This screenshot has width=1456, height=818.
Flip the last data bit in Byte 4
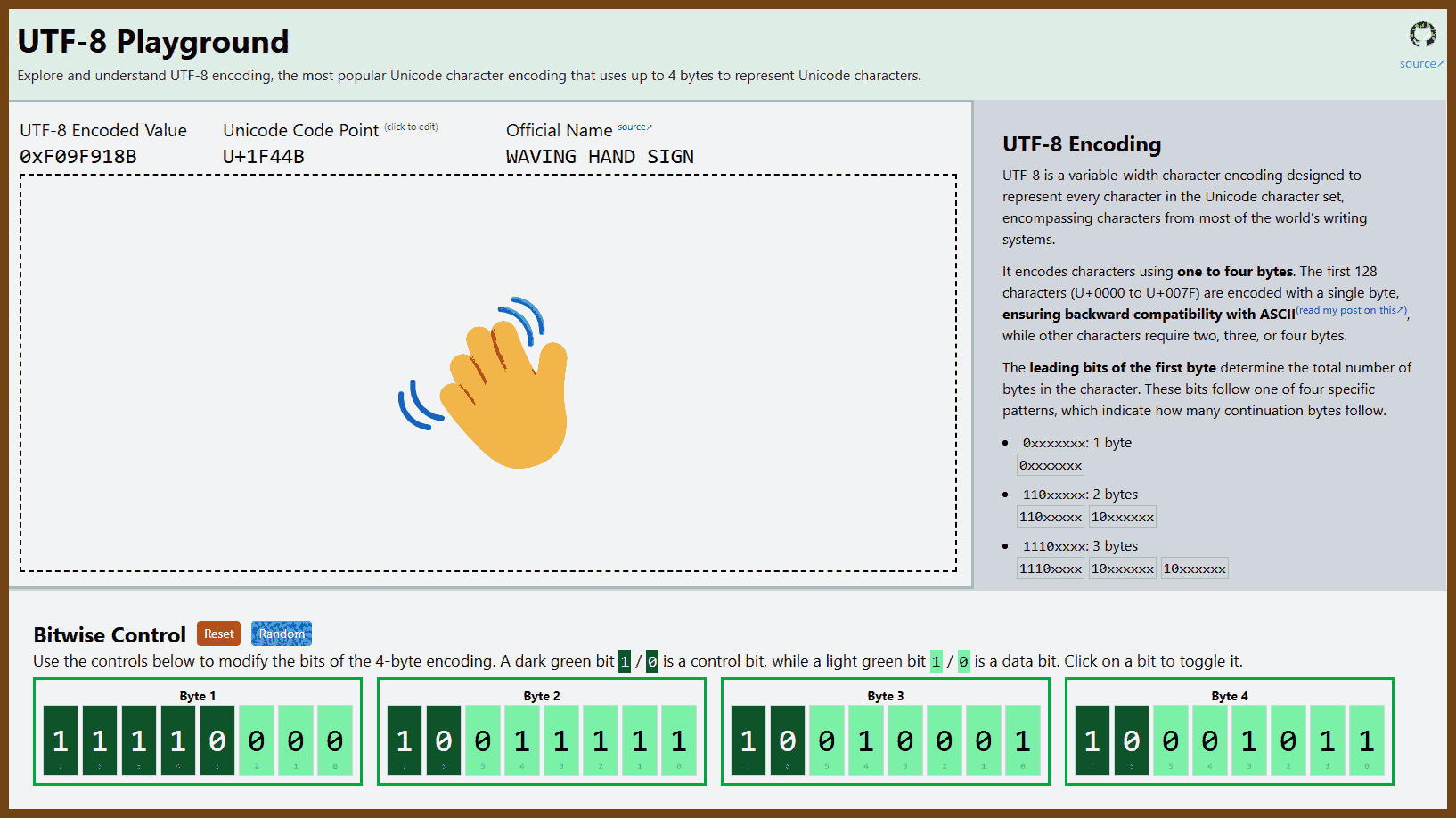point(1367,740)
